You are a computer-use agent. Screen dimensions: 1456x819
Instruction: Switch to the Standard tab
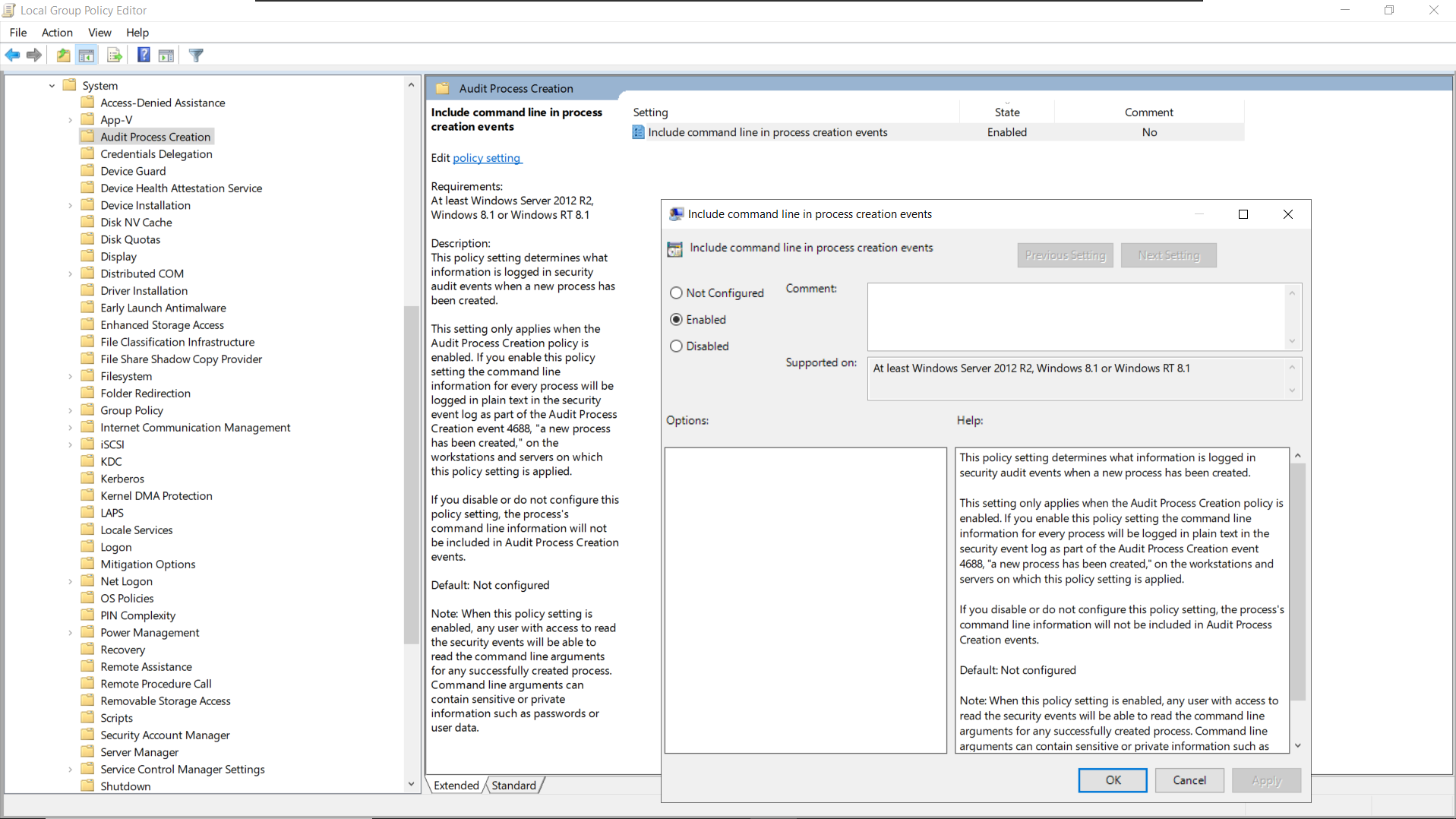coord(514,786)
